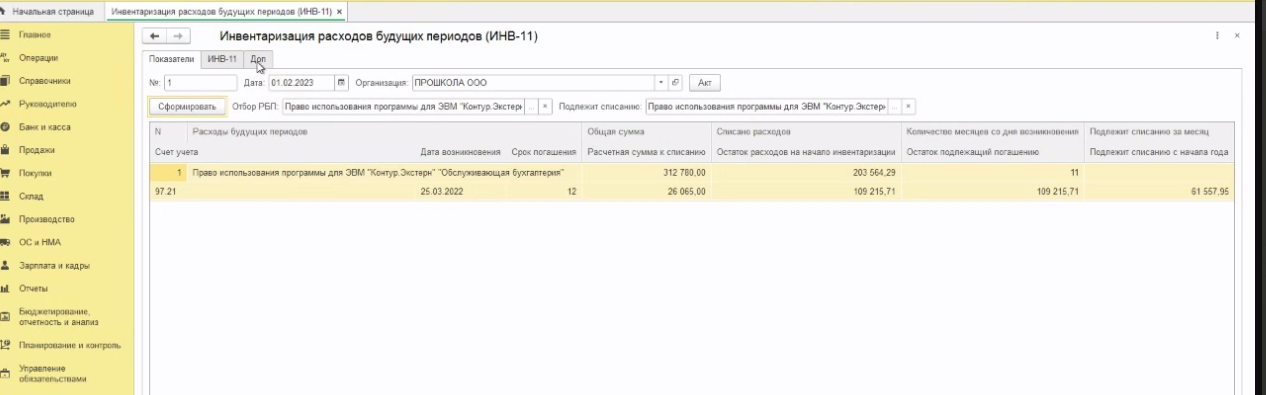Click the Подлежит списанию text field
This screenshot has height=395, width=1266.
(x=767, y=106)
